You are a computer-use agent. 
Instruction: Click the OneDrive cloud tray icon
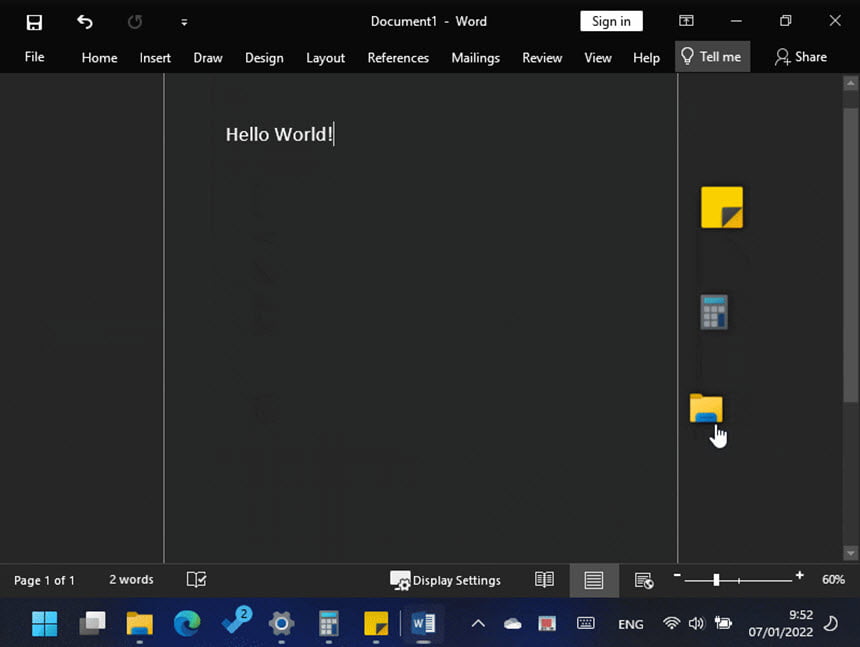513,624
